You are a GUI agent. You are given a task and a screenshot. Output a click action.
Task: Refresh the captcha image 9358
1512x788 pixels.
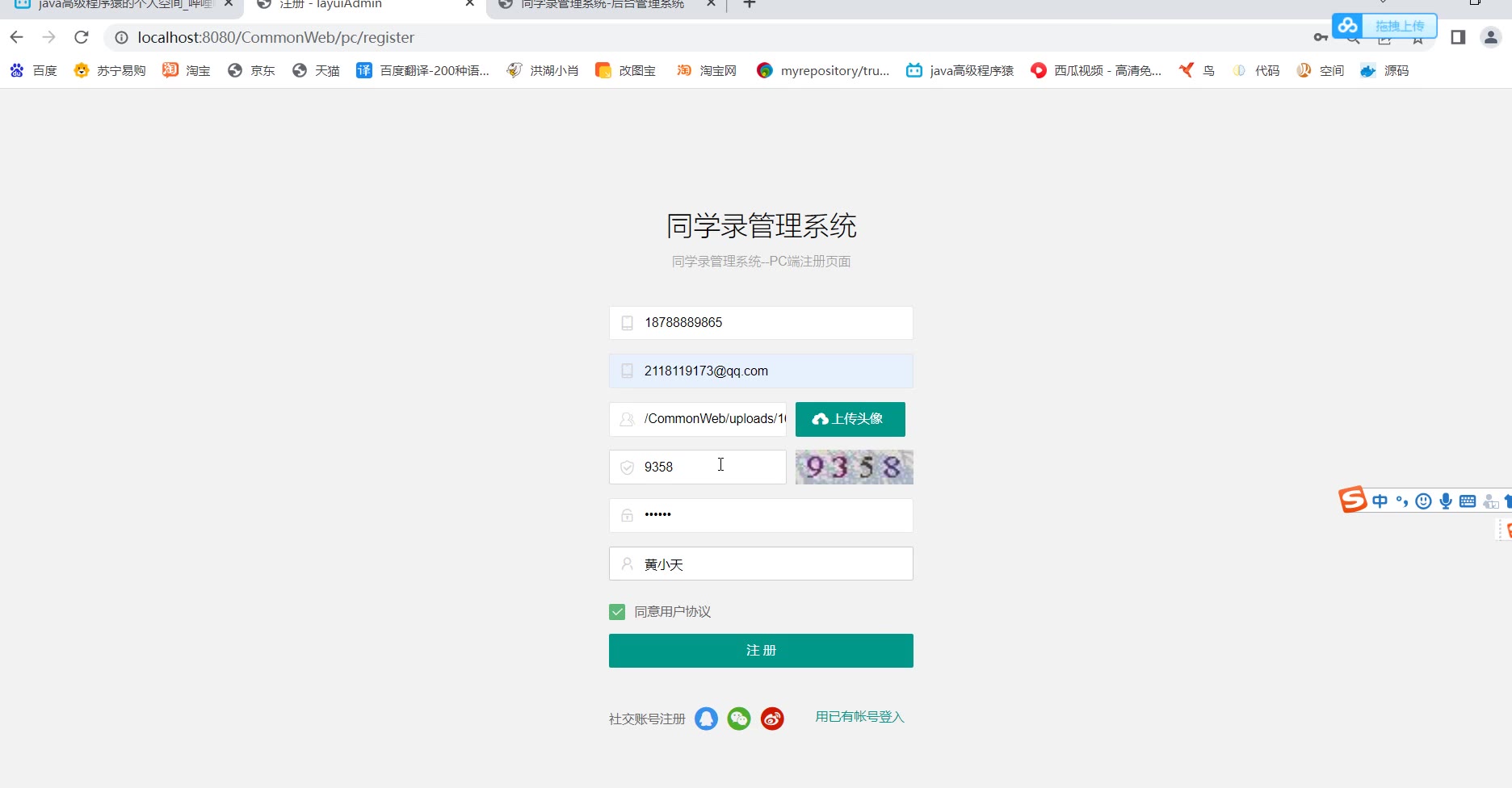[x=855, y=467]
